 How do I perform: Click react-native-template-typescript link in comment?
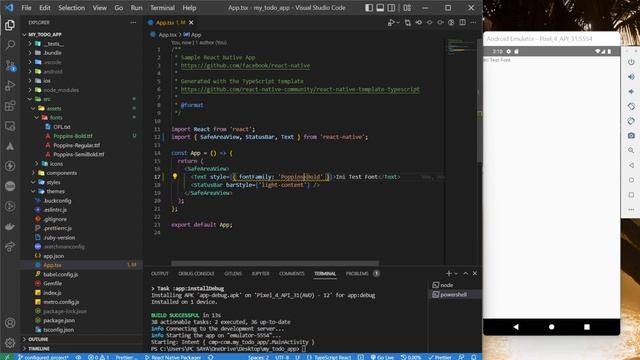point(300,89)
